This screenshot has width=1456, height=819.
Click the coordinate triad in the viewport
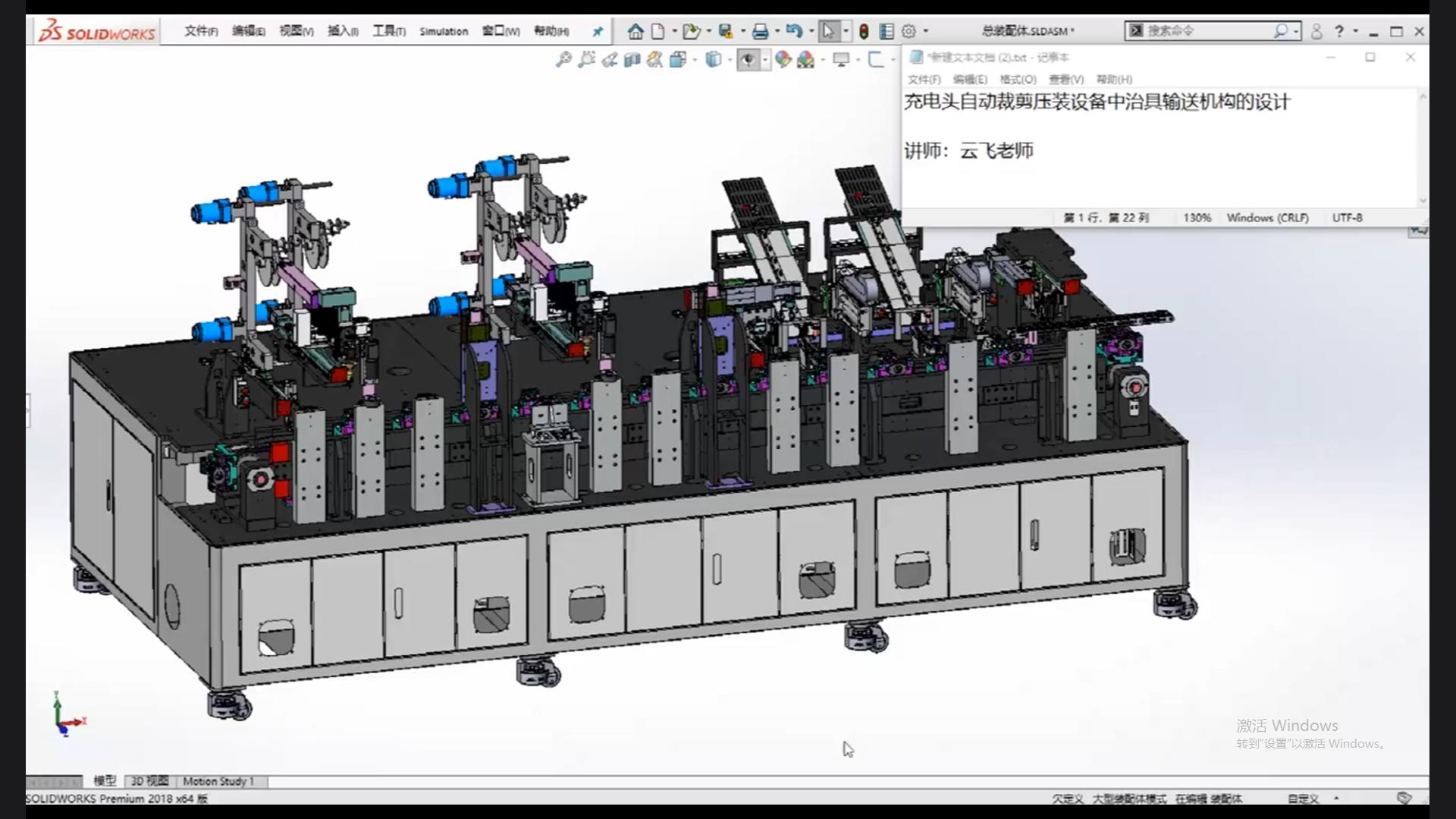tap(68, 714)
